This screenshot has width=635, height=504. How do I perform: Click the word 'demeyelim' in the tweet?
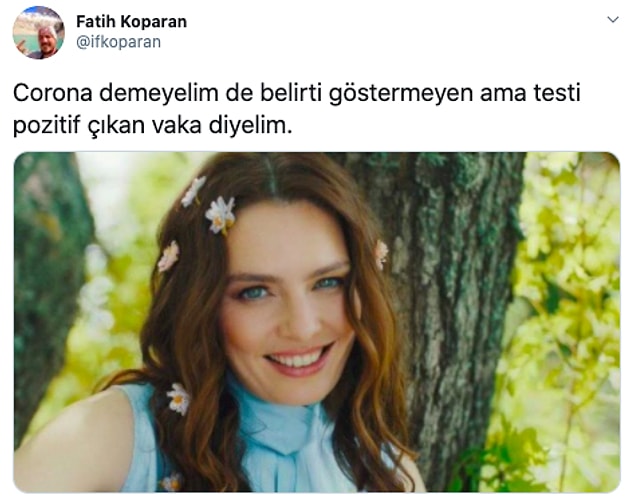(159, 94)
